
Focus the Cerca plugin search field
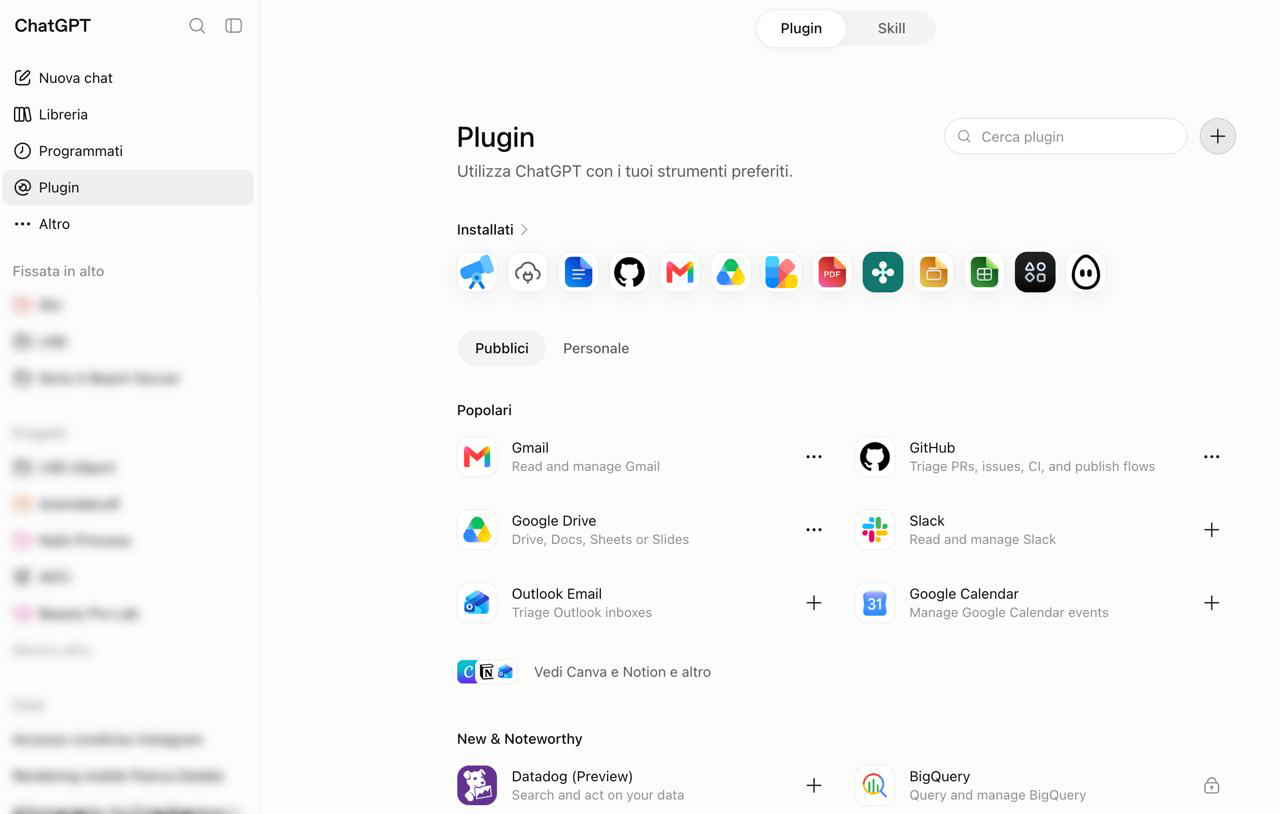1065,136
